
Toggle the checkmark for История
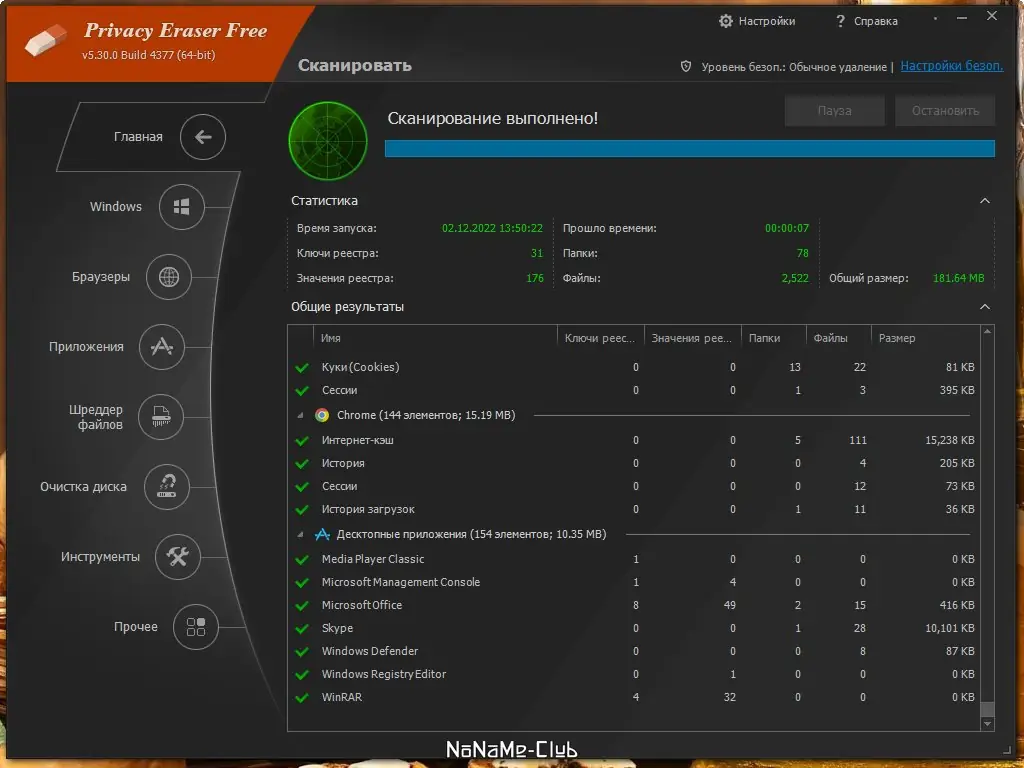tap(302, 464)
